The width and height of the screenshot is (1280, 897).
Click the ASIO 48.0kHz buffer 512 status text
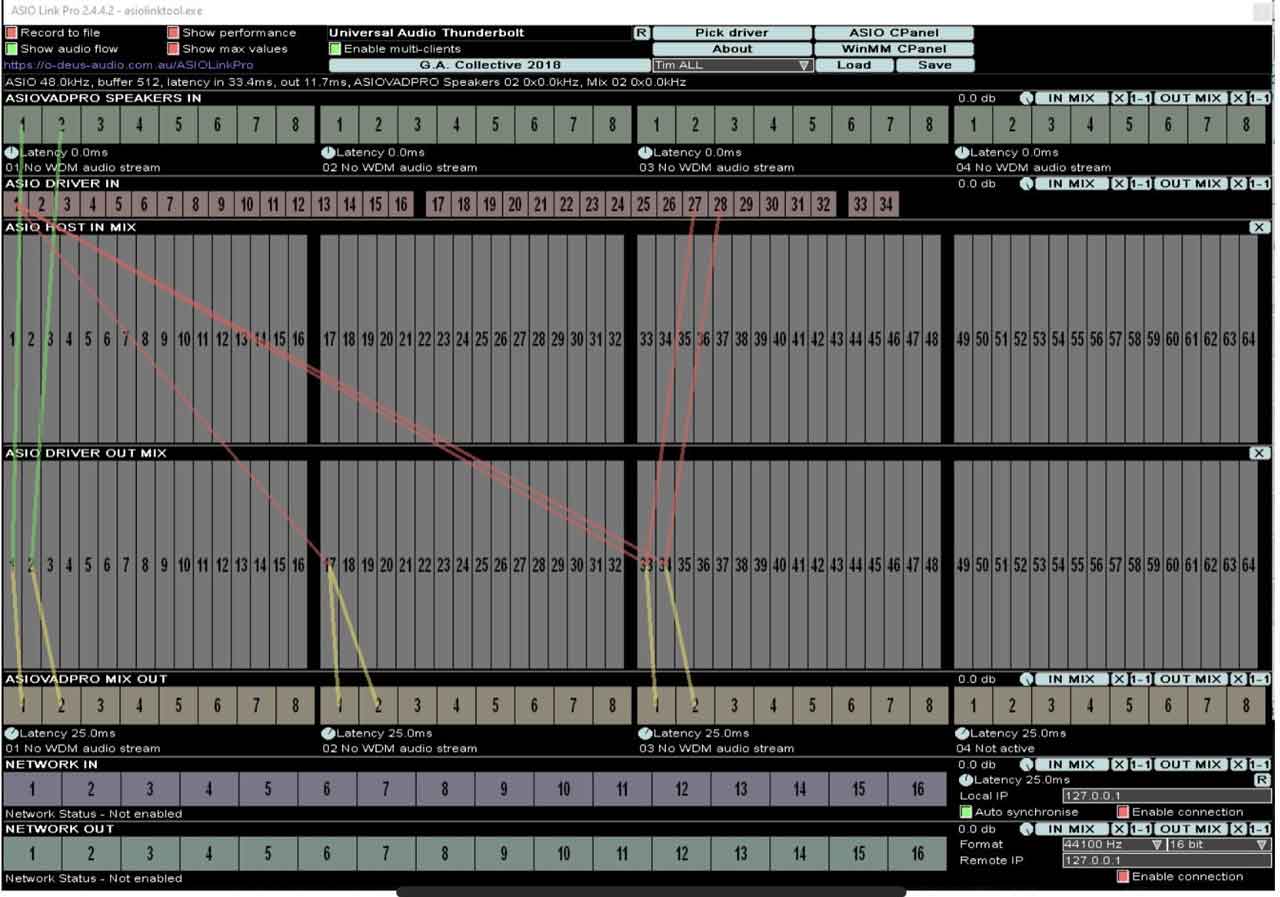coord(345,82)
